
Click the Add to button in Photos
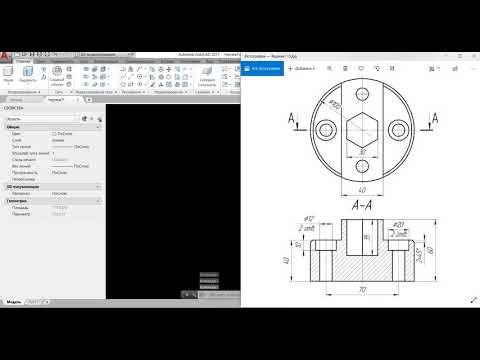[301, 68]
